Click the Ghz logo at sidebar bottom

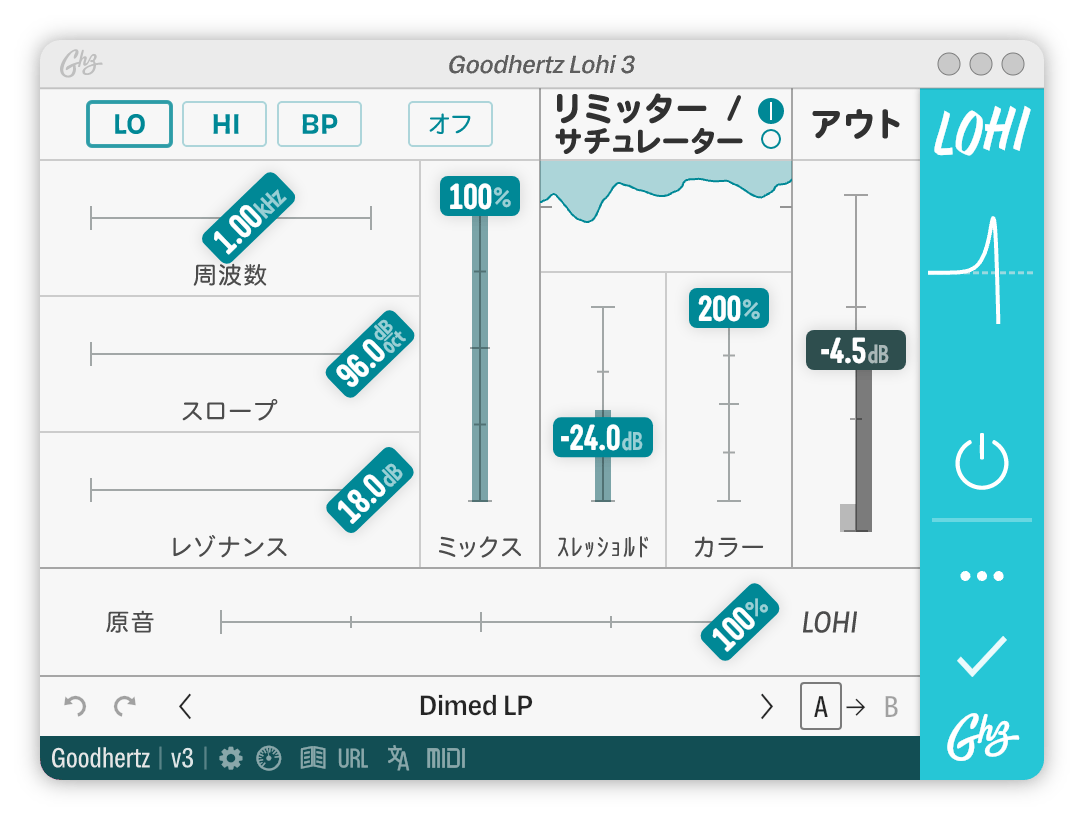point(982,736)
